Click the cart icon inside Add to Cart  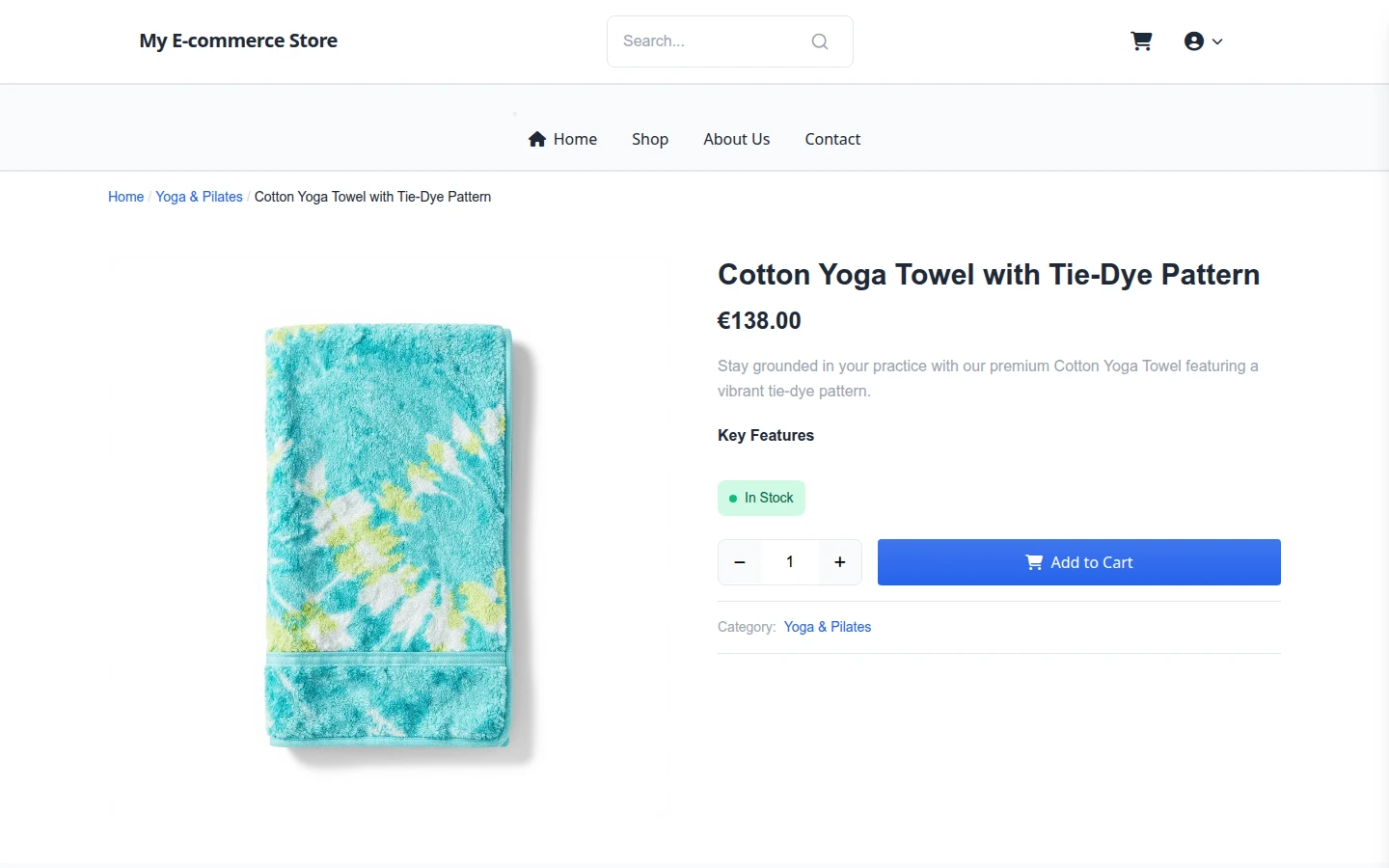click(x=1034, y=562)
